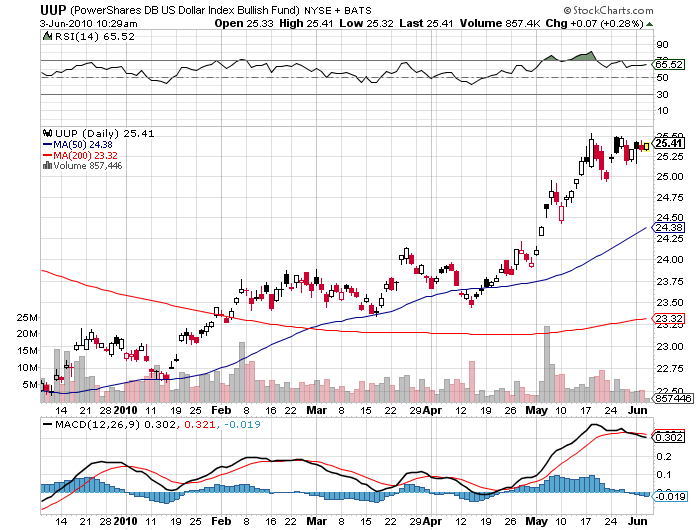Click the 0.302 MACD value tag
Image resolution: width=700 pixels, height=530 pixels.
[668, 437]
